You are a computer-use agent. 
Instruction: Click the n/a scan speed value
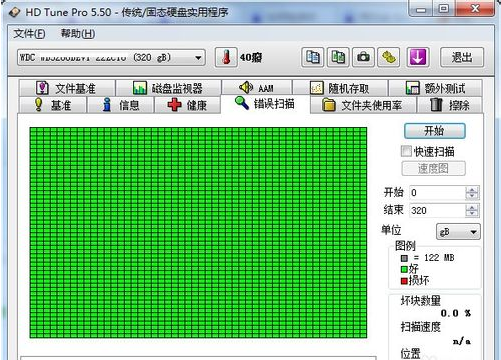tap(462, 341)
